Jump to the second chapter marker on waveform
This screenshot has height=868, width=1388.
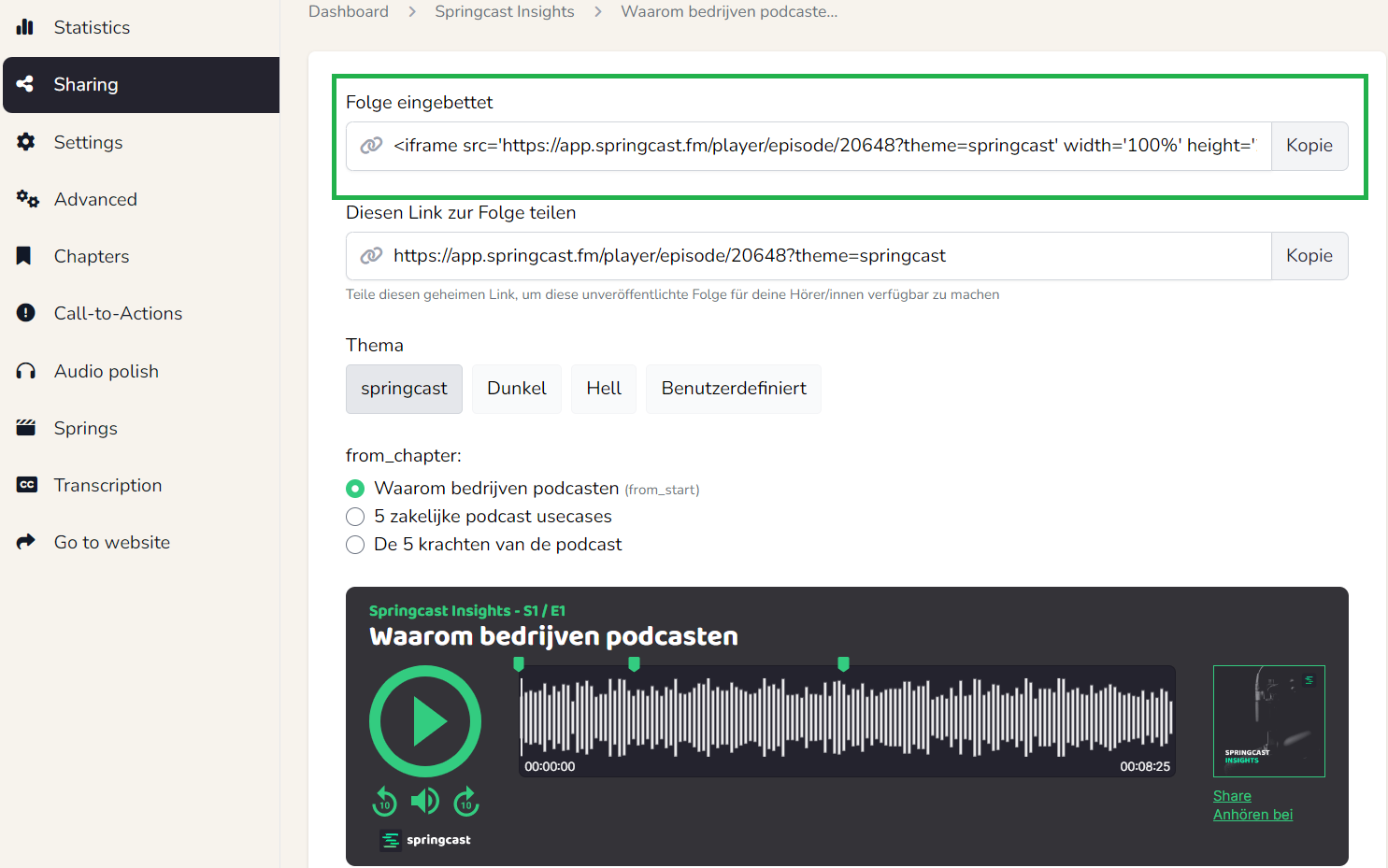pos(634,664)
